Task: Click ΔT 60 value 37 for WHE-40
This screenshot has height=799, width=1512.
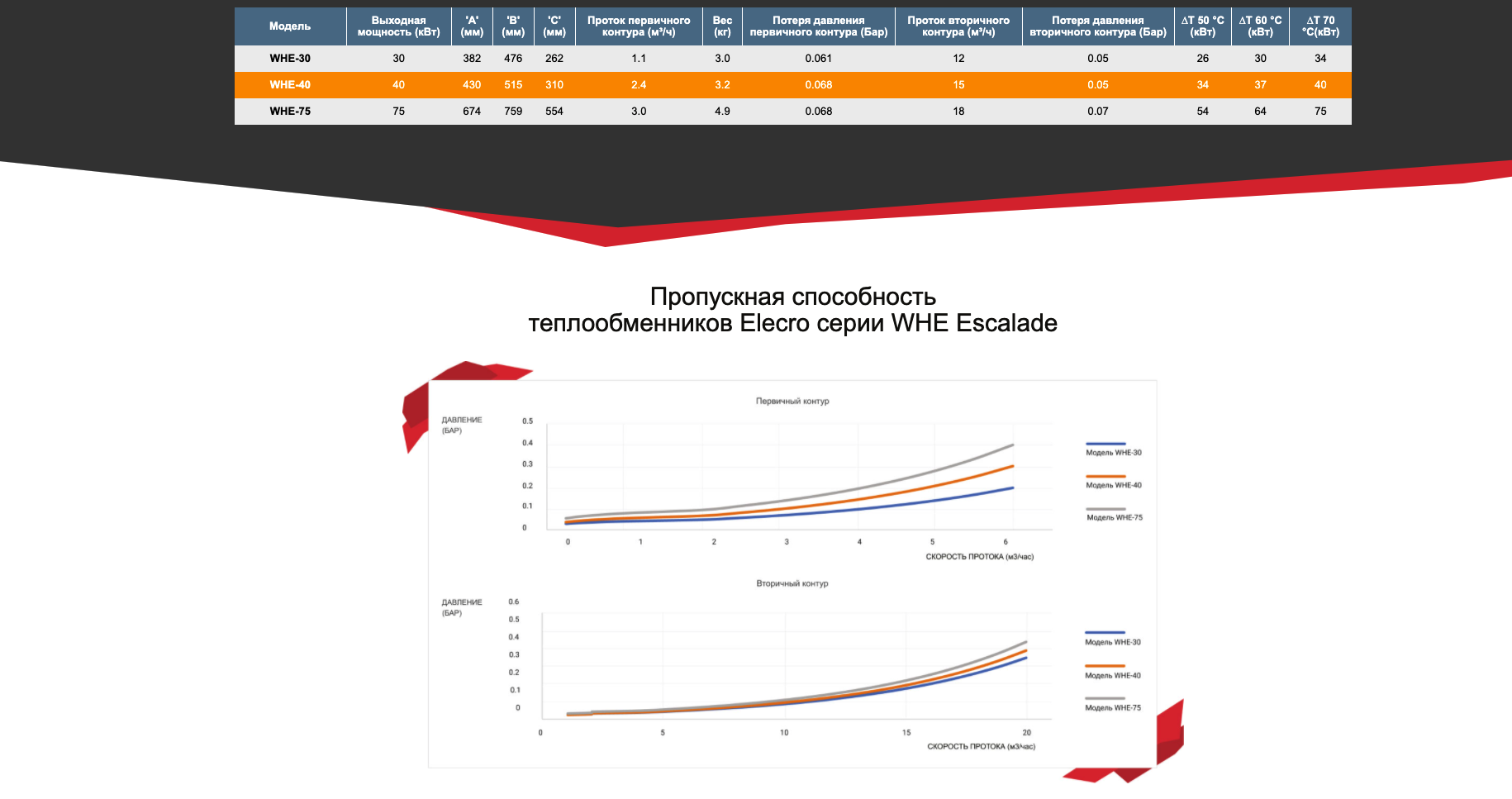Action: (x=1260, y=85)
